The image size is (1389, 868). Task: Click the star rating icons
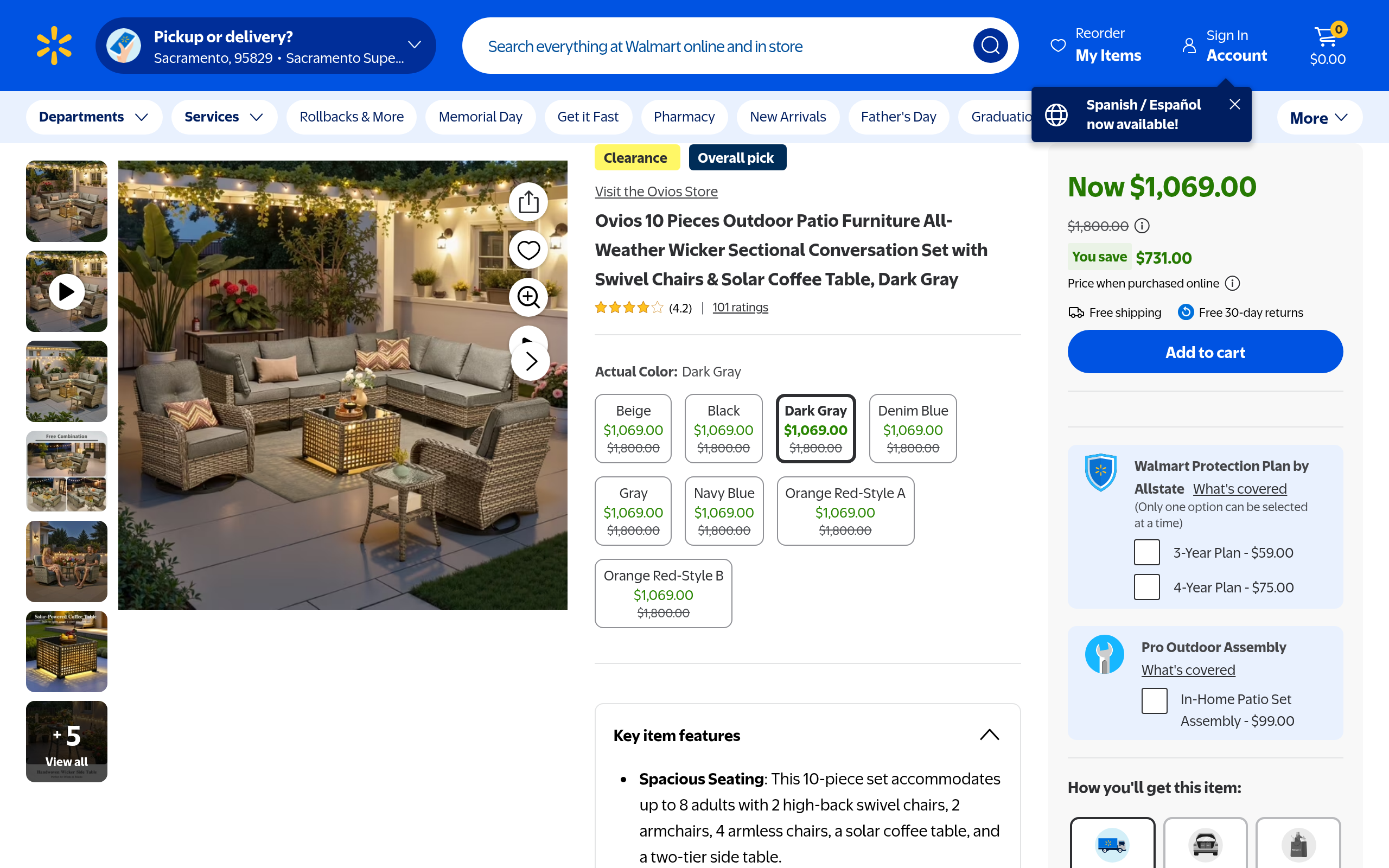(x=629, y=308)
